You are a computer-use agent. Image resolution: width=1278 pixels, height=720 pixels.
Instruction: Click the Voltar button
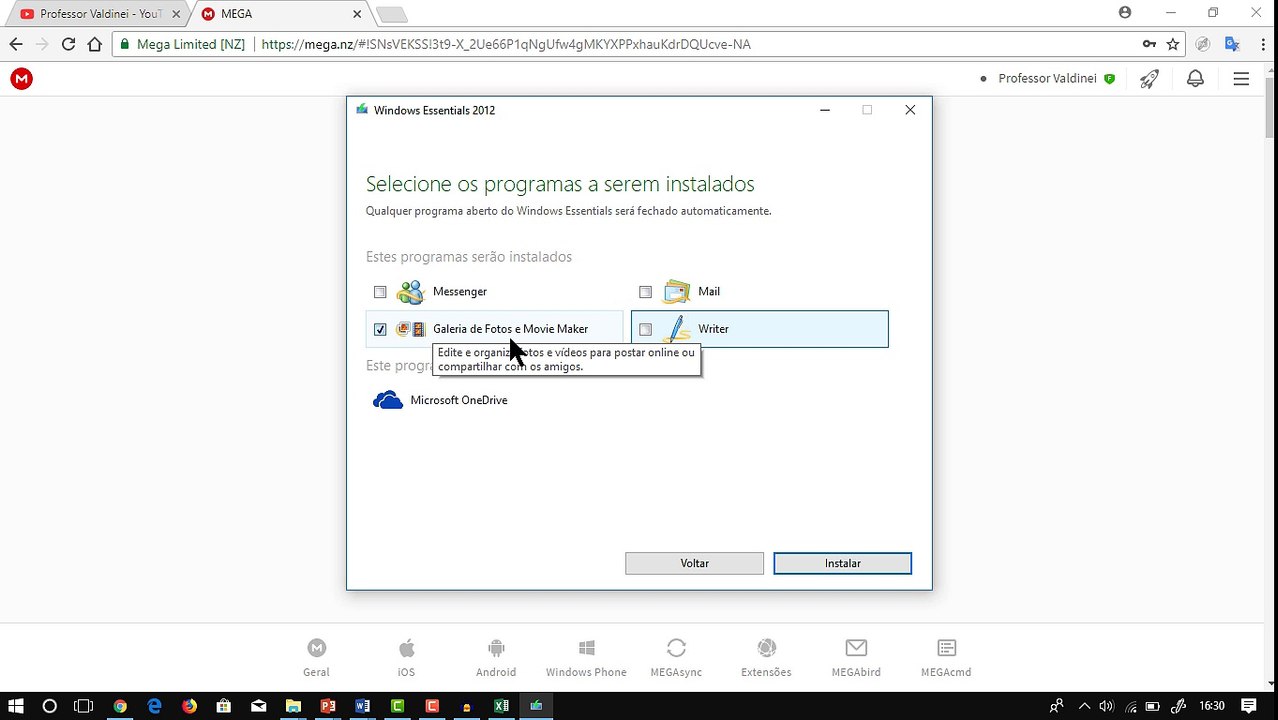point(694,563)
